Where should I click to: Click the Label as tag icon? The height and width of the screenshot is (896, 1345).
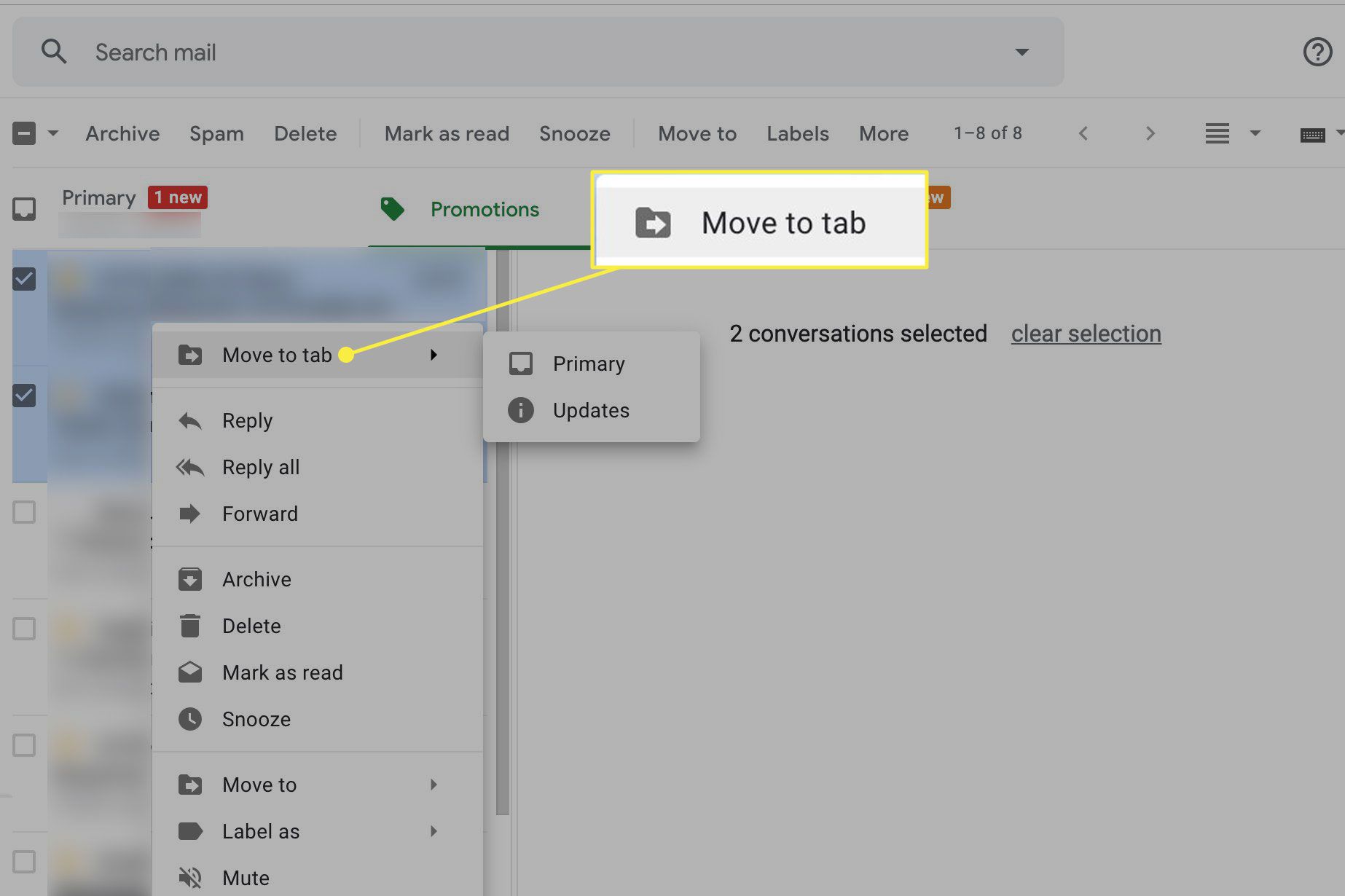pyautogui.click(x=190, y=831)
